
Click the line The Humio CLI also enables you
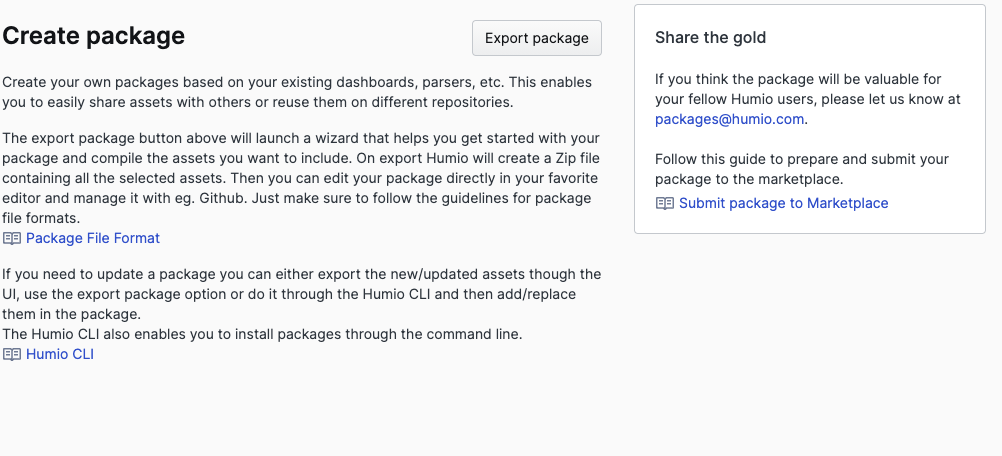262,334
